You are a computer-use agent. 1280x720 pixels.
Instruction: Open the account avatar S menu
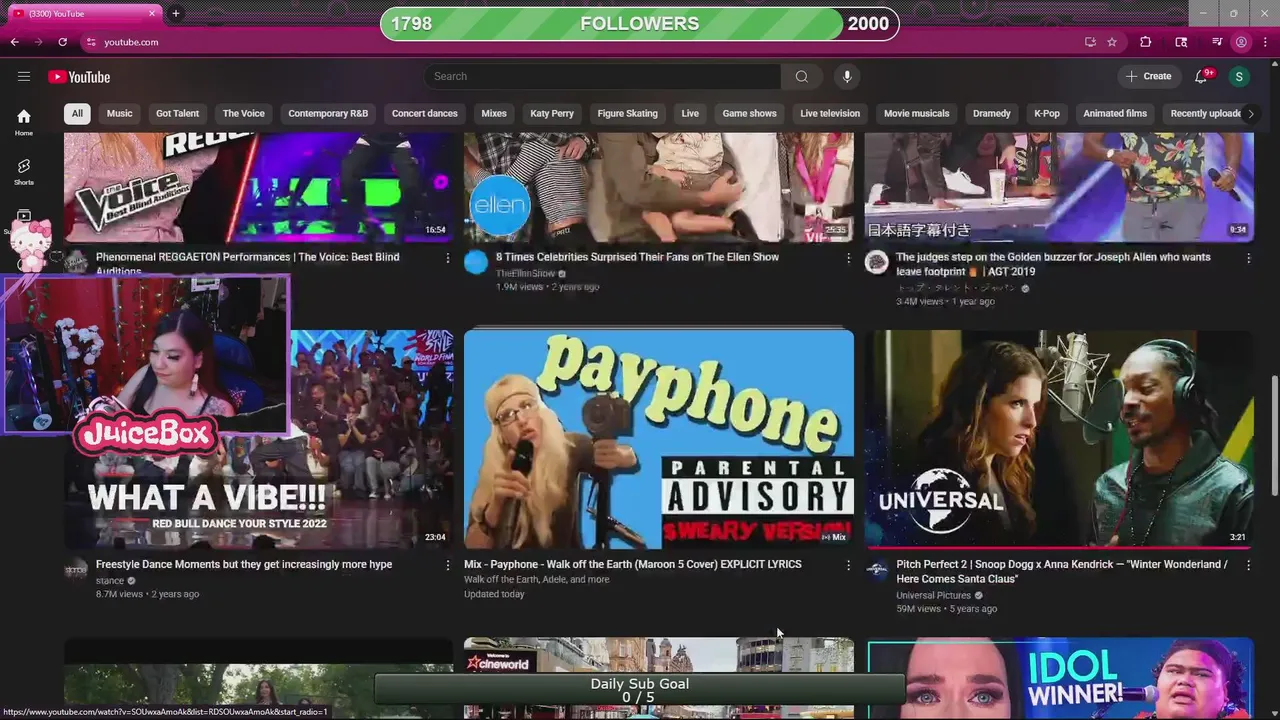(x=1239, y=76)
